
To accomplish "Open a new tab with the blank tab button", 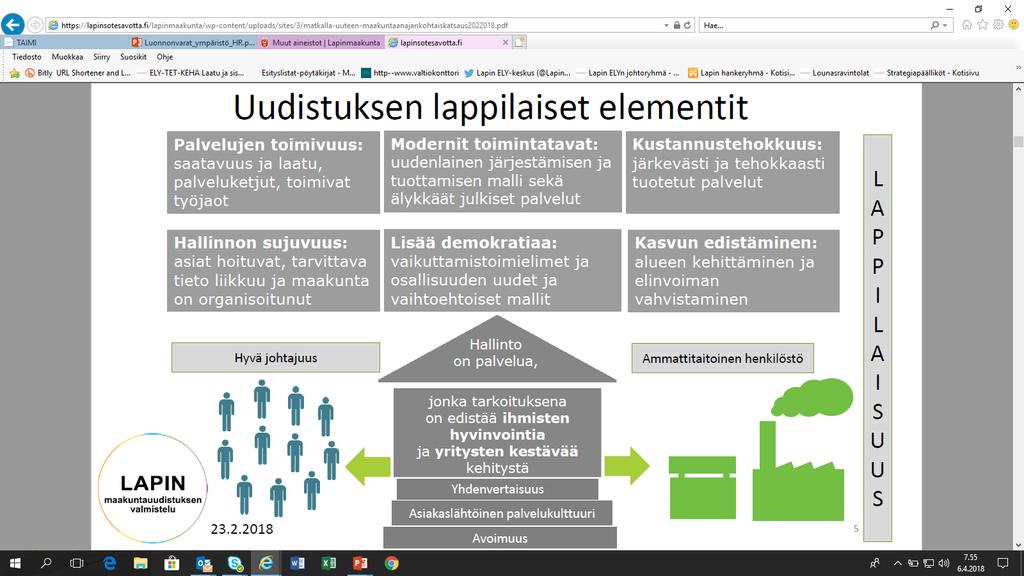I will [x=519, y=42].
